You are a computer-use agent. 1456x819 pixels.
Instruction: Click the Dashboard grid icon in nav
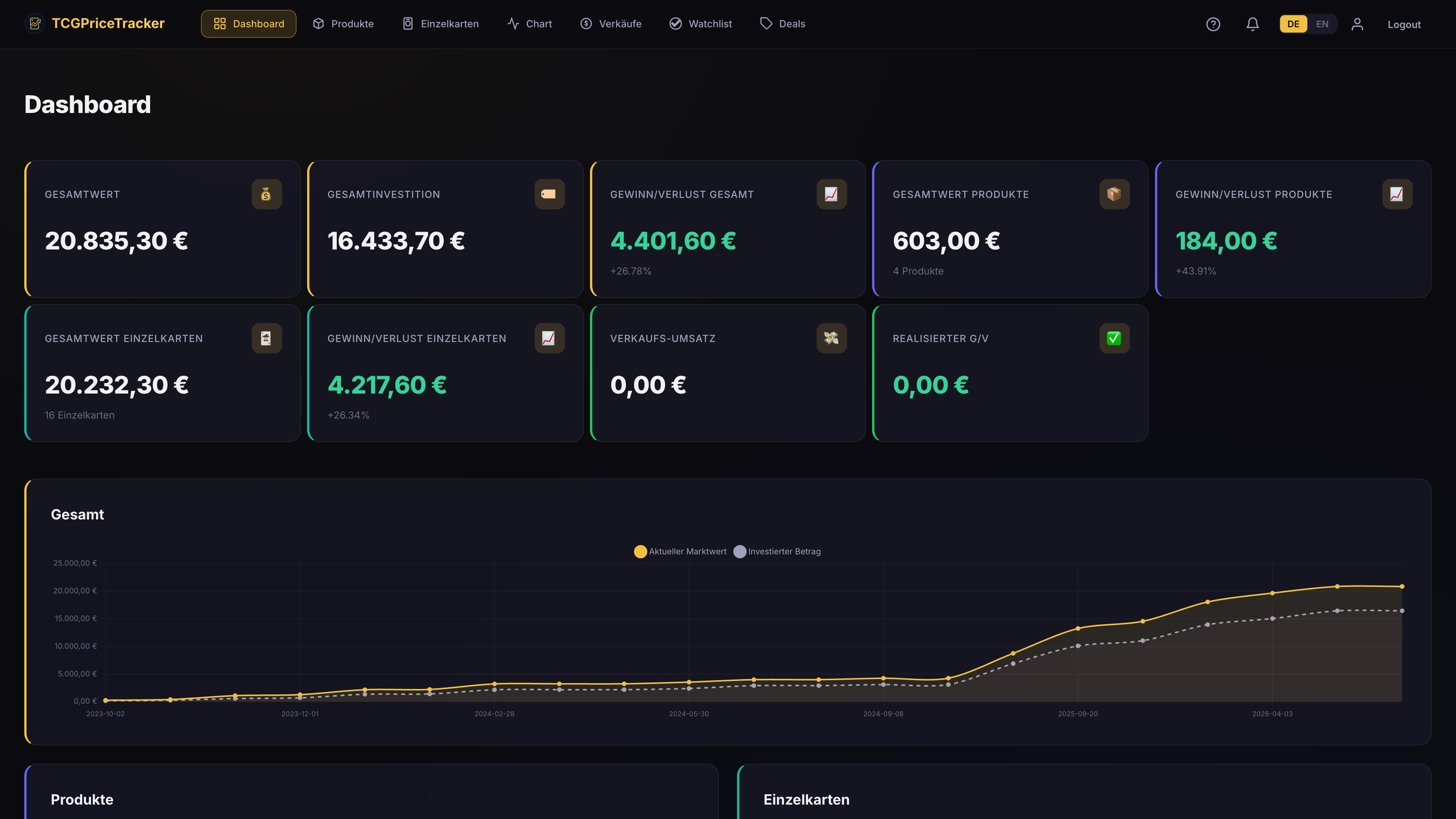pyautogui.click(x=220, y=24)
